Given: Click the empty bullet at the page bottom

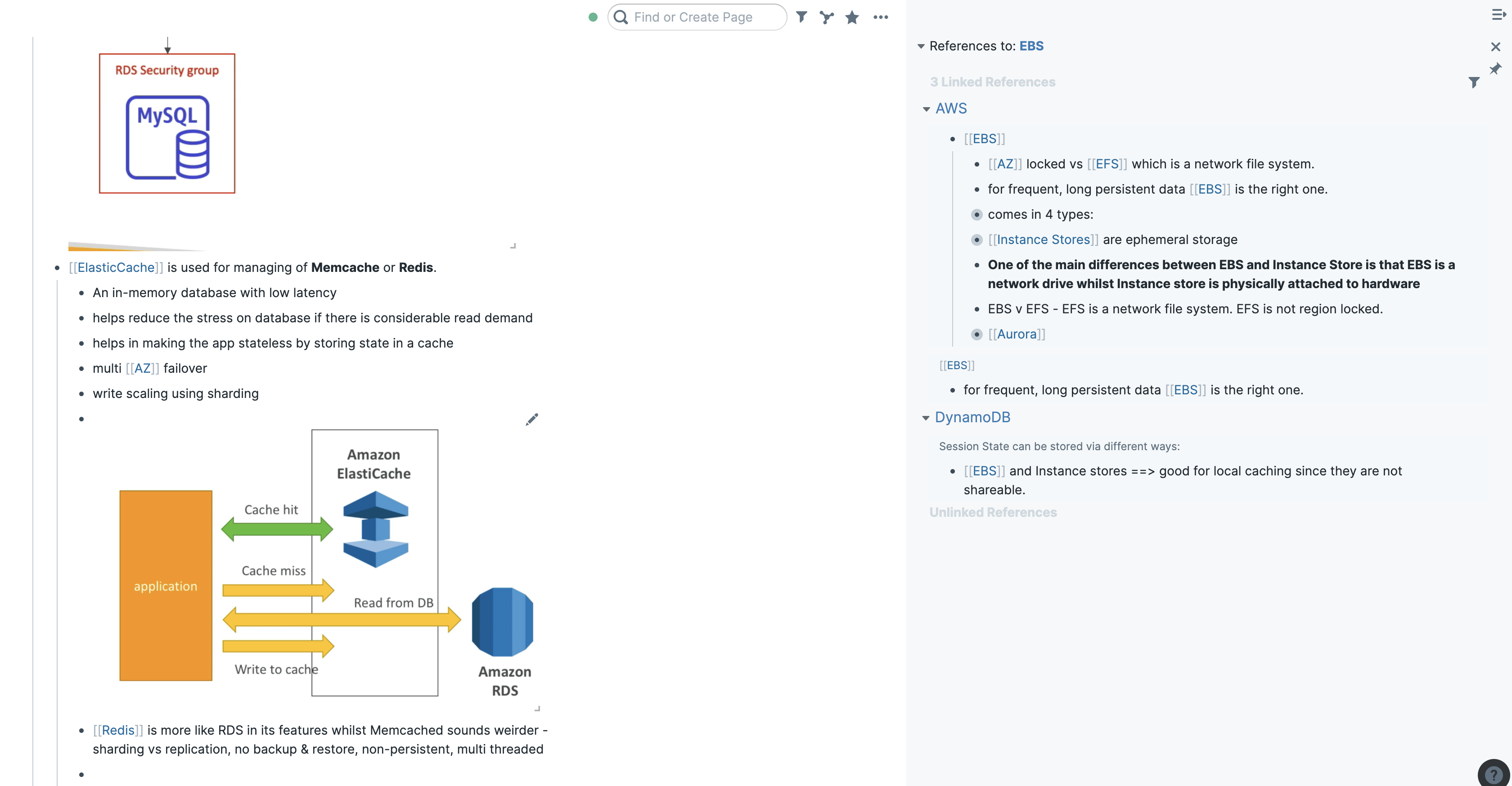Looking at the screenshot, I should 81,775.
